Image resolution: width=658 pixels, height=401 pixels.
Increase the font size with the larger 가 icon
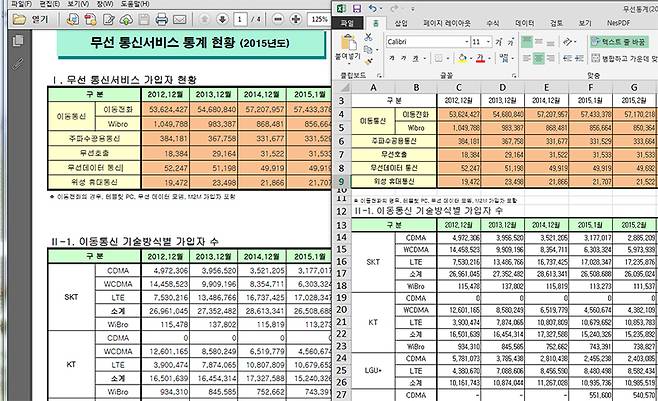pos(498,42)
